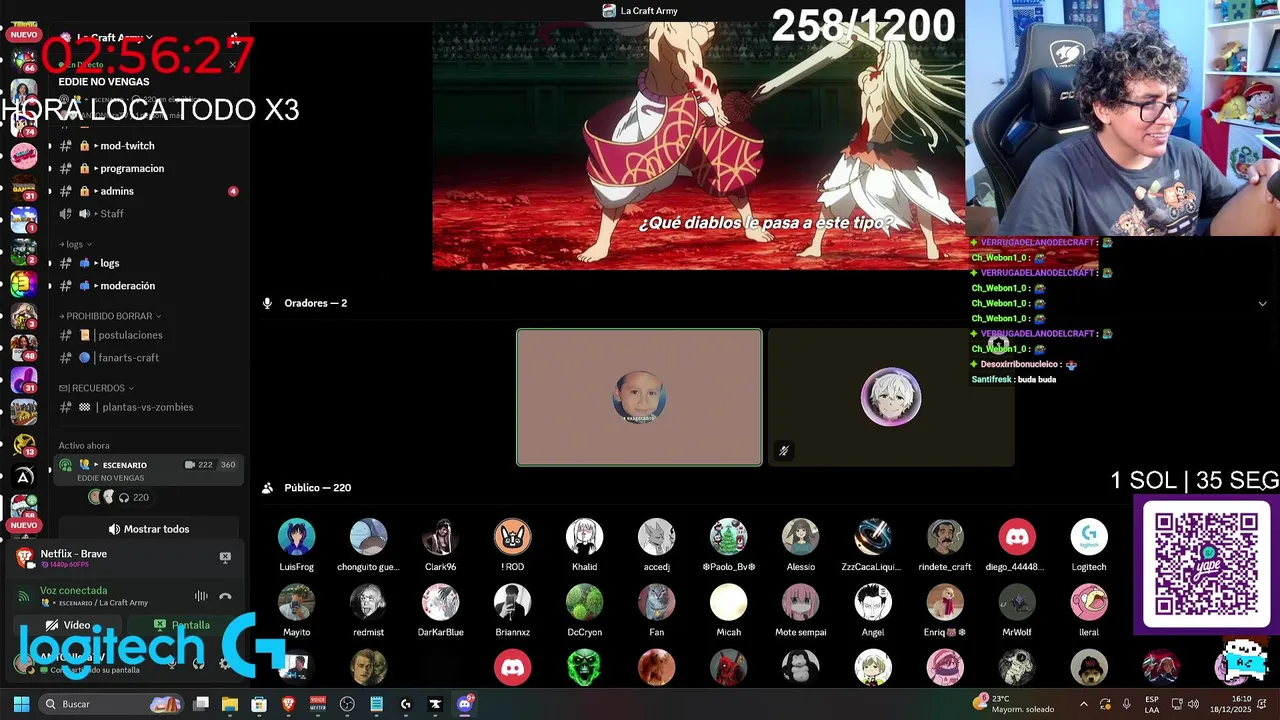Open Windows Start menu
The width and height of the screenshot is (1280, 720).
tap(21, 704)
